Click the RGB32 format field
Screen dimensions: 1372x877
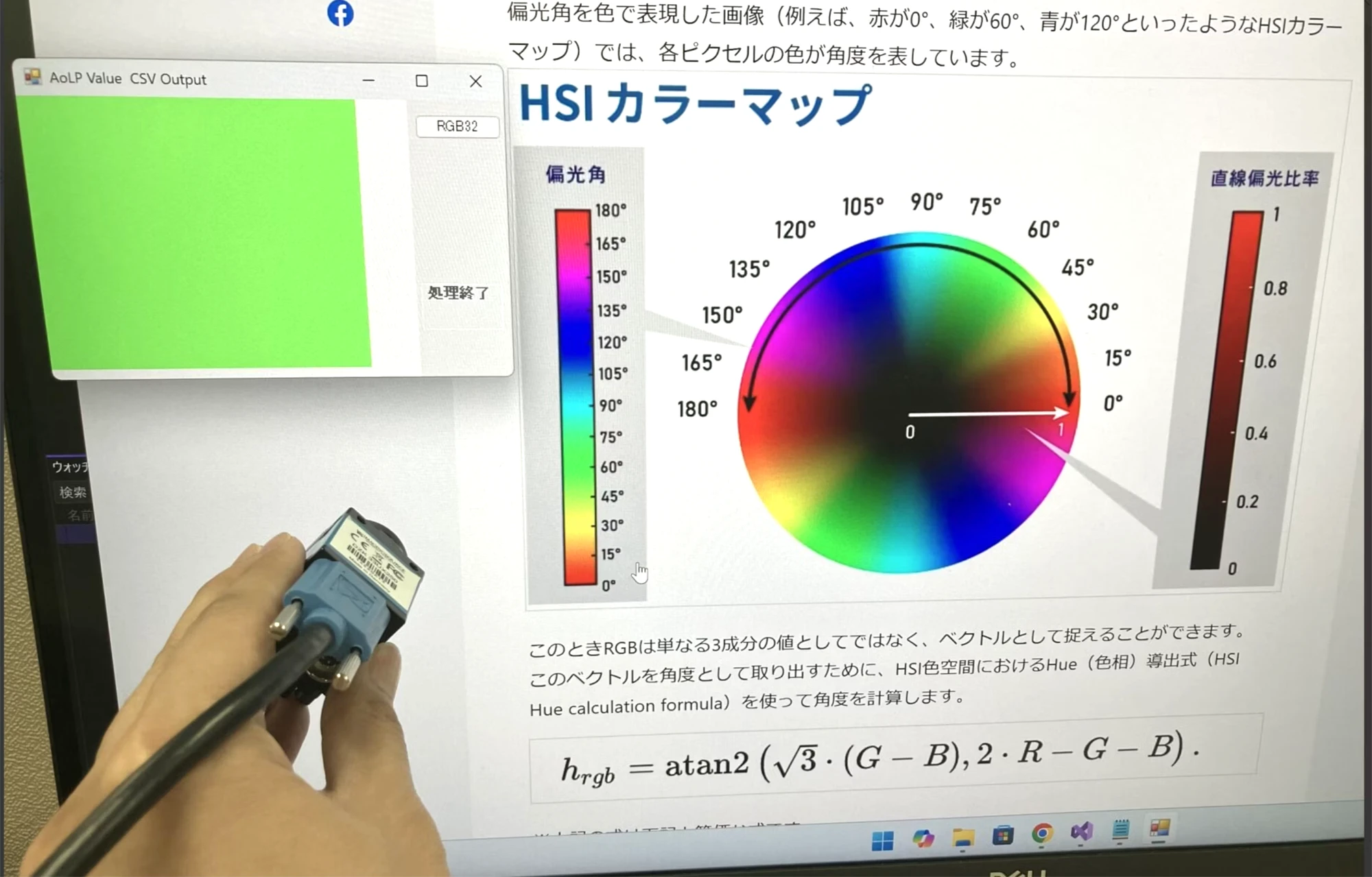[x=456, y=127]
